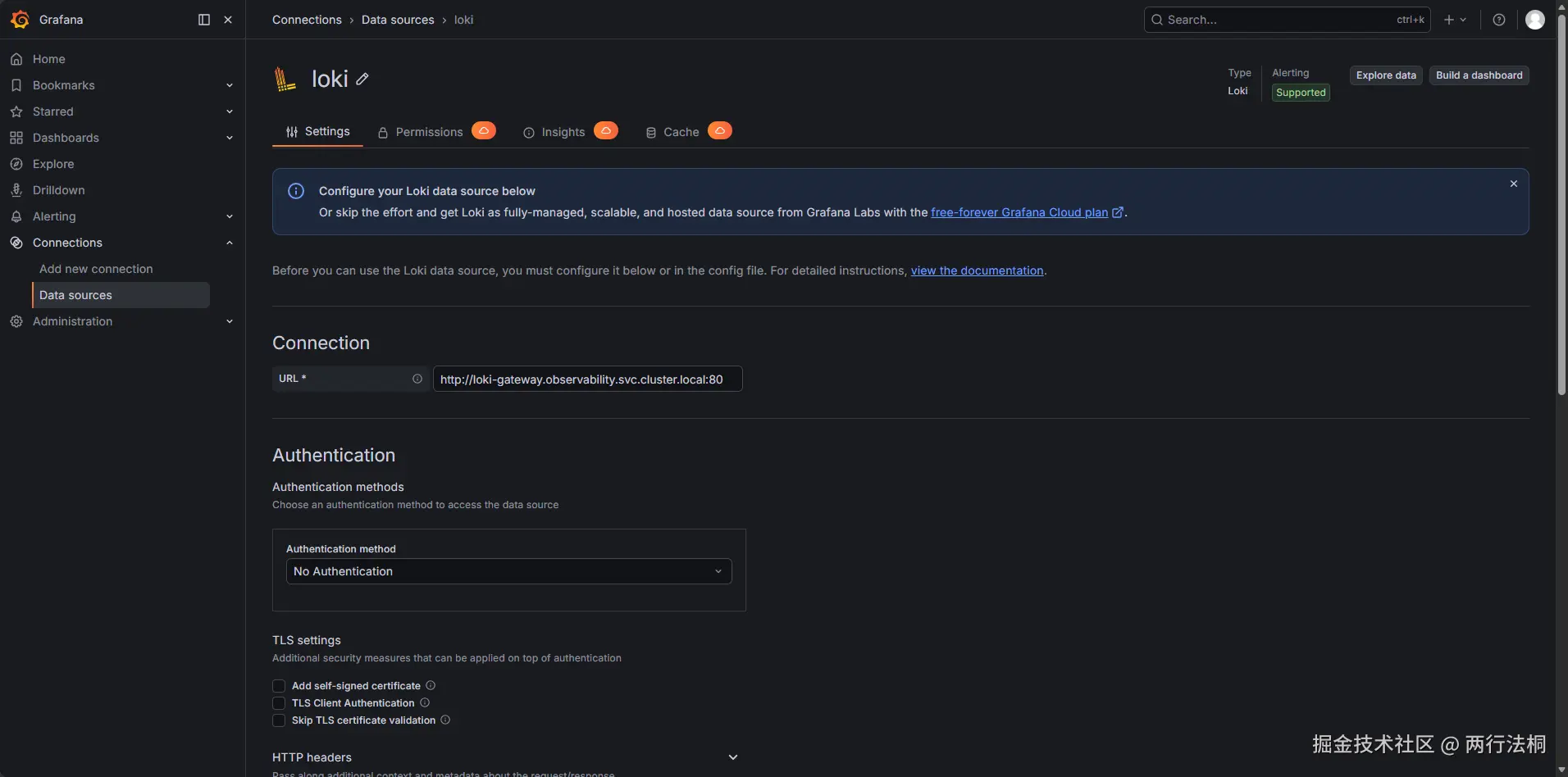
Task: Open Starred in the sidebar
Action: 53,111
